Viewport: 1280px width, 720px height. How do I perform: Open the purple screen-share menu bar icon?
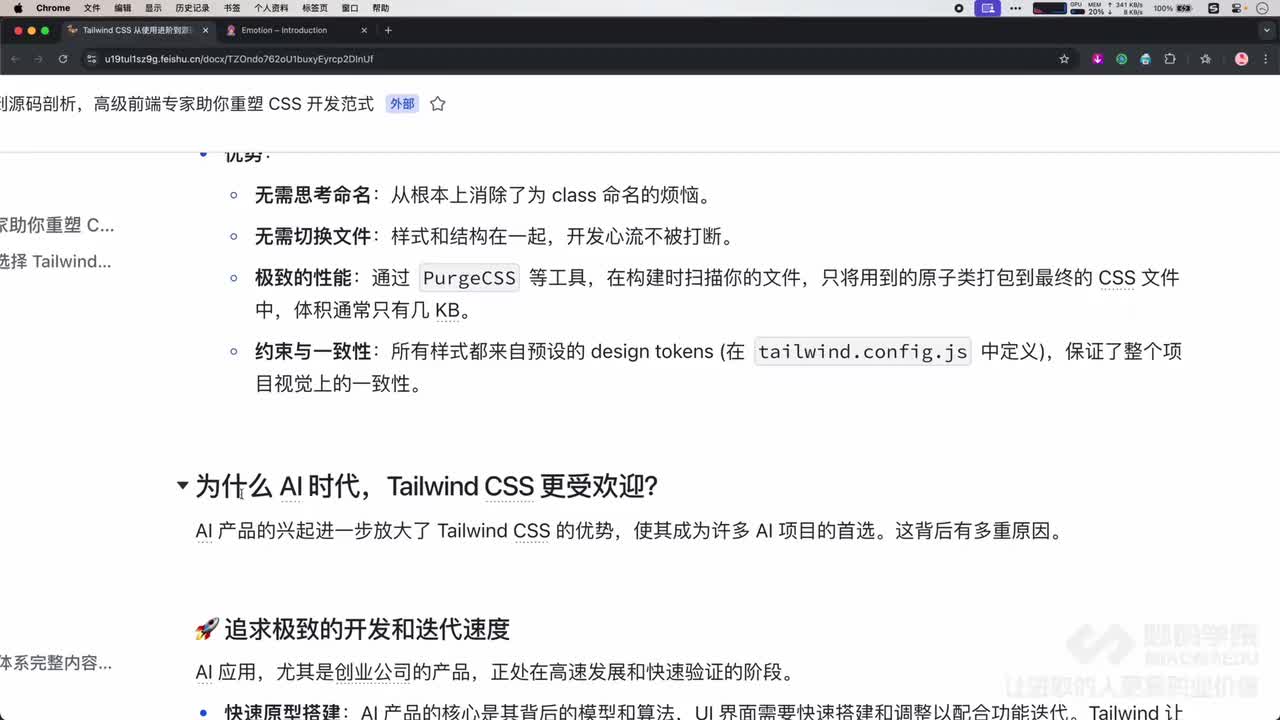coord(989,8)
